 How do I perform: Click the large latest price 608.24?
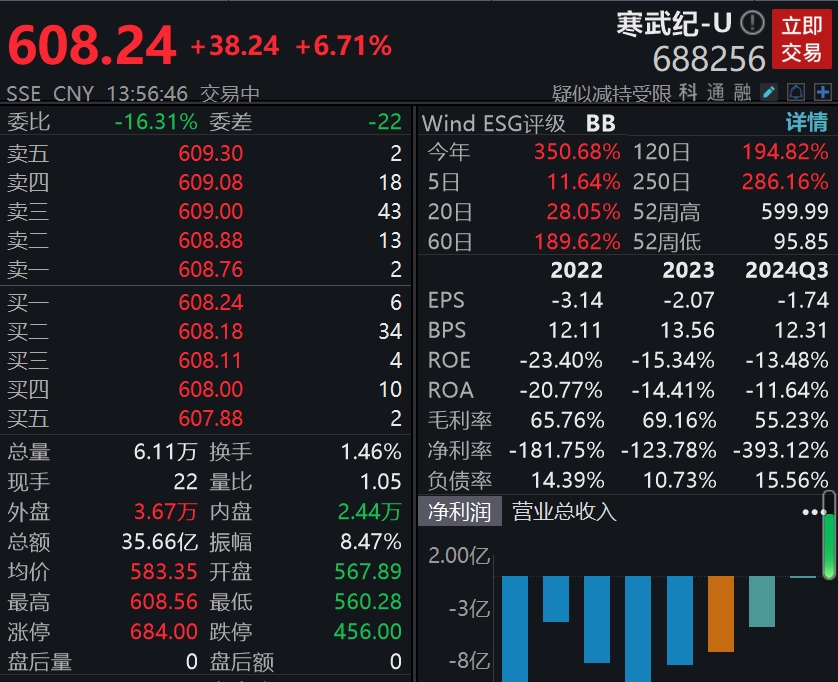pyautogui.click(x=92, y=45)
